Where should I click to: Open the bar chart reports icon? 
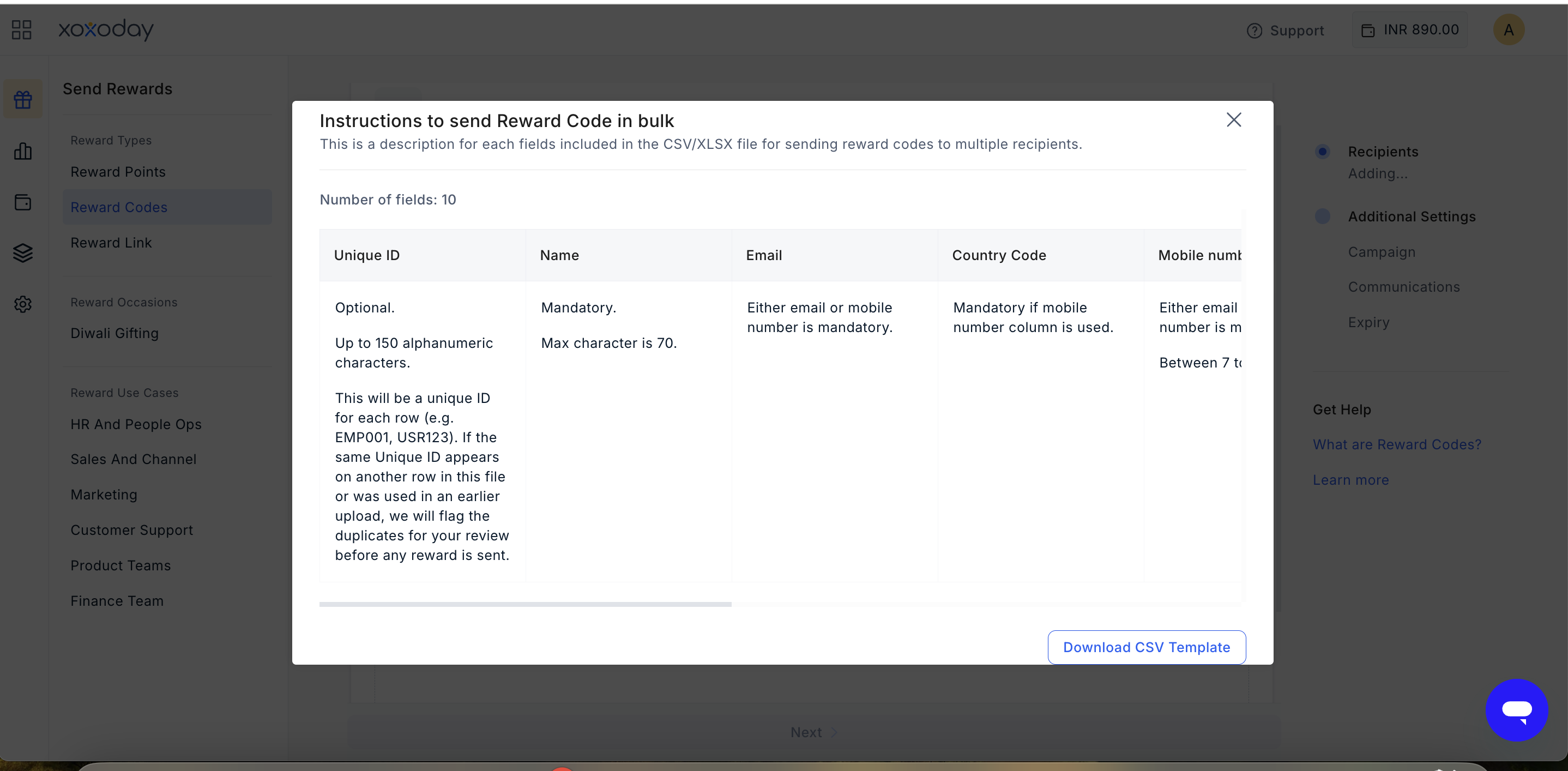click(x=23, y=151)
